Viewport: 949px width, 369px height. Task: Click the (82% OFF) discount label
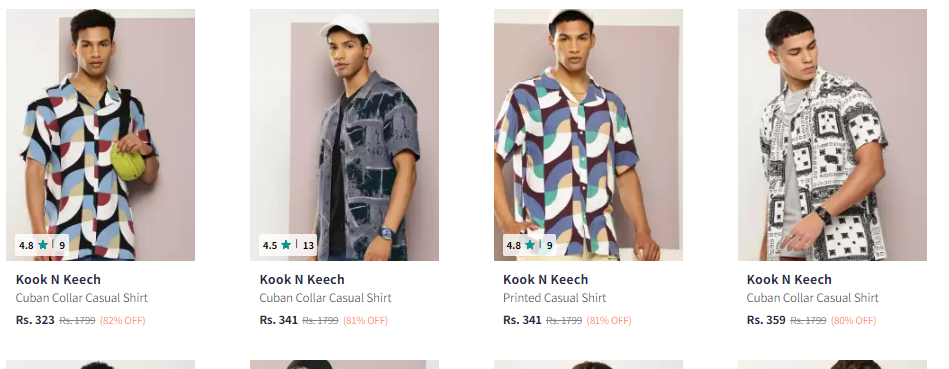point(123,321)
